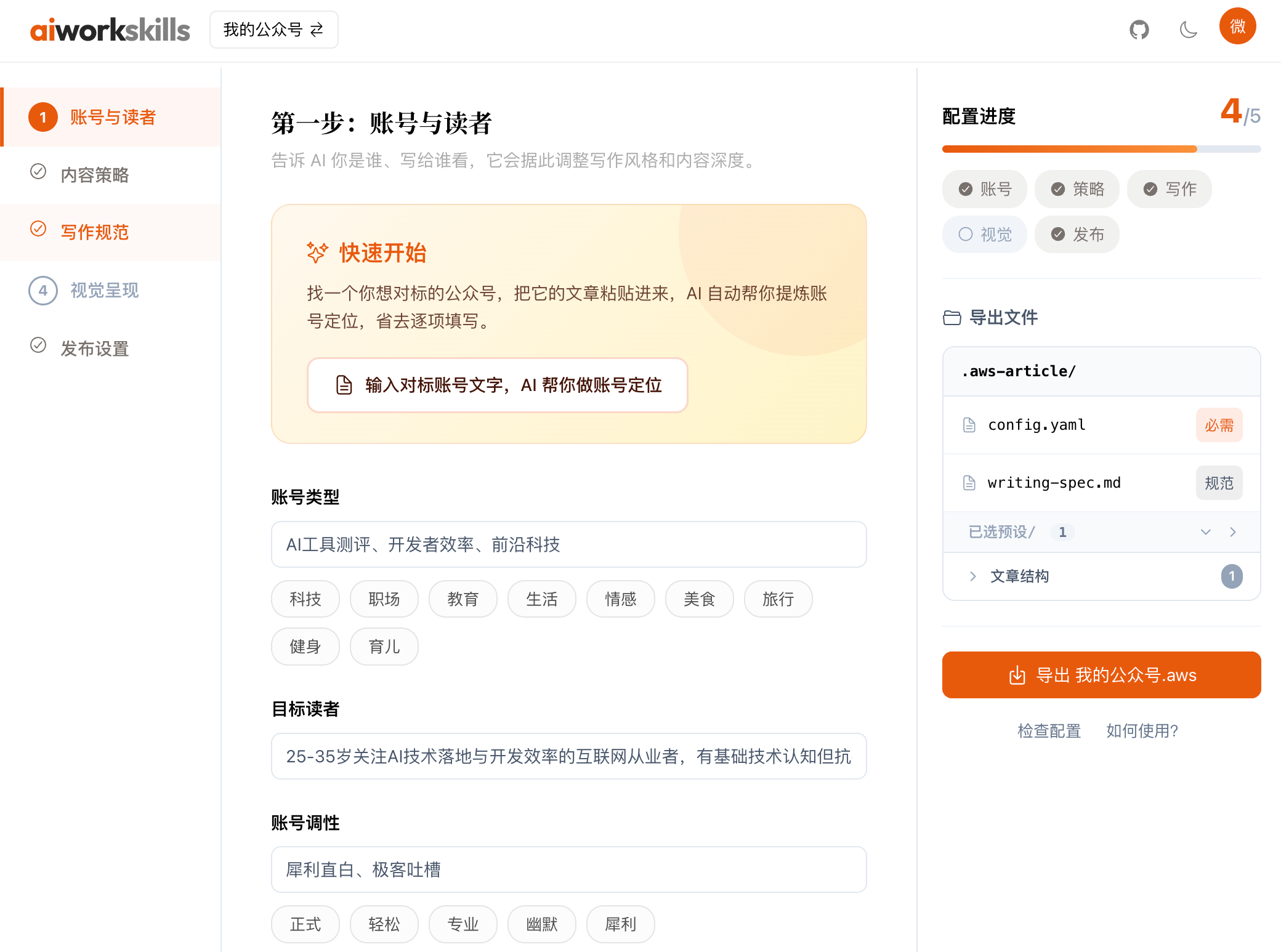Select the 情感 account type tag

click(x=621, y=599)
